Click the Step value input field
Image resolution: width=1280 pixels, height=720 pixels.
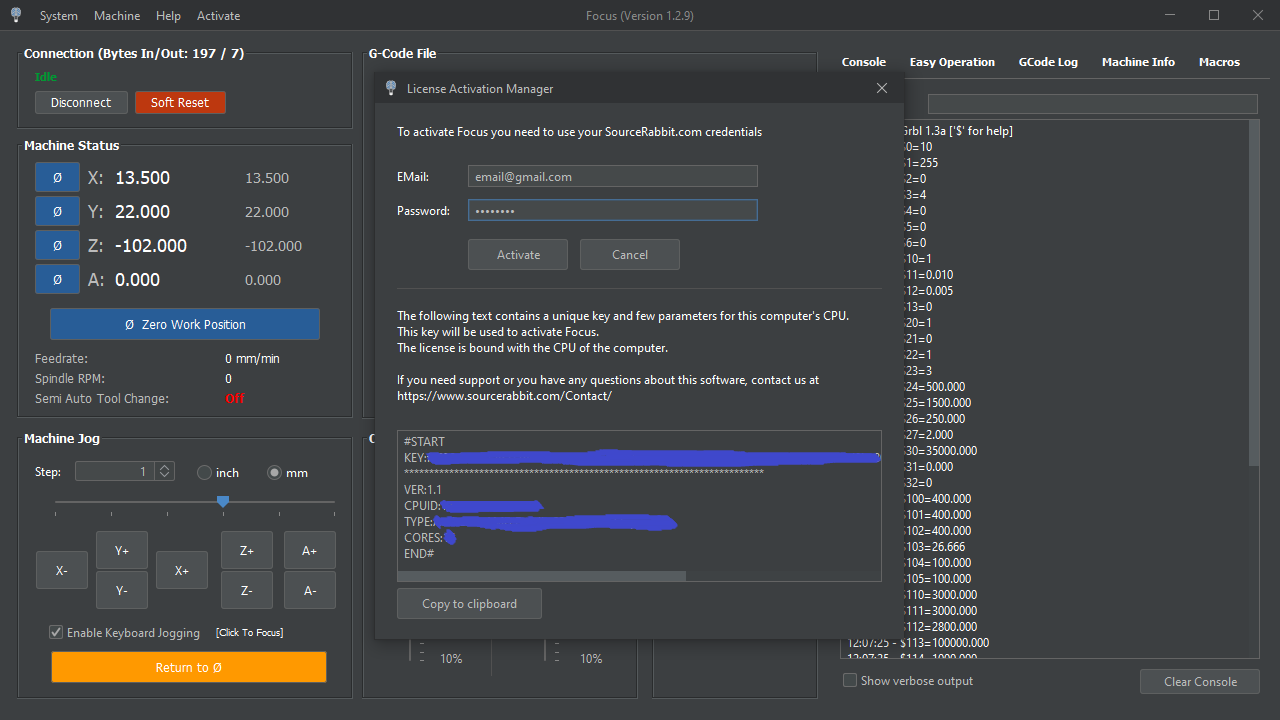pos(115,471)
